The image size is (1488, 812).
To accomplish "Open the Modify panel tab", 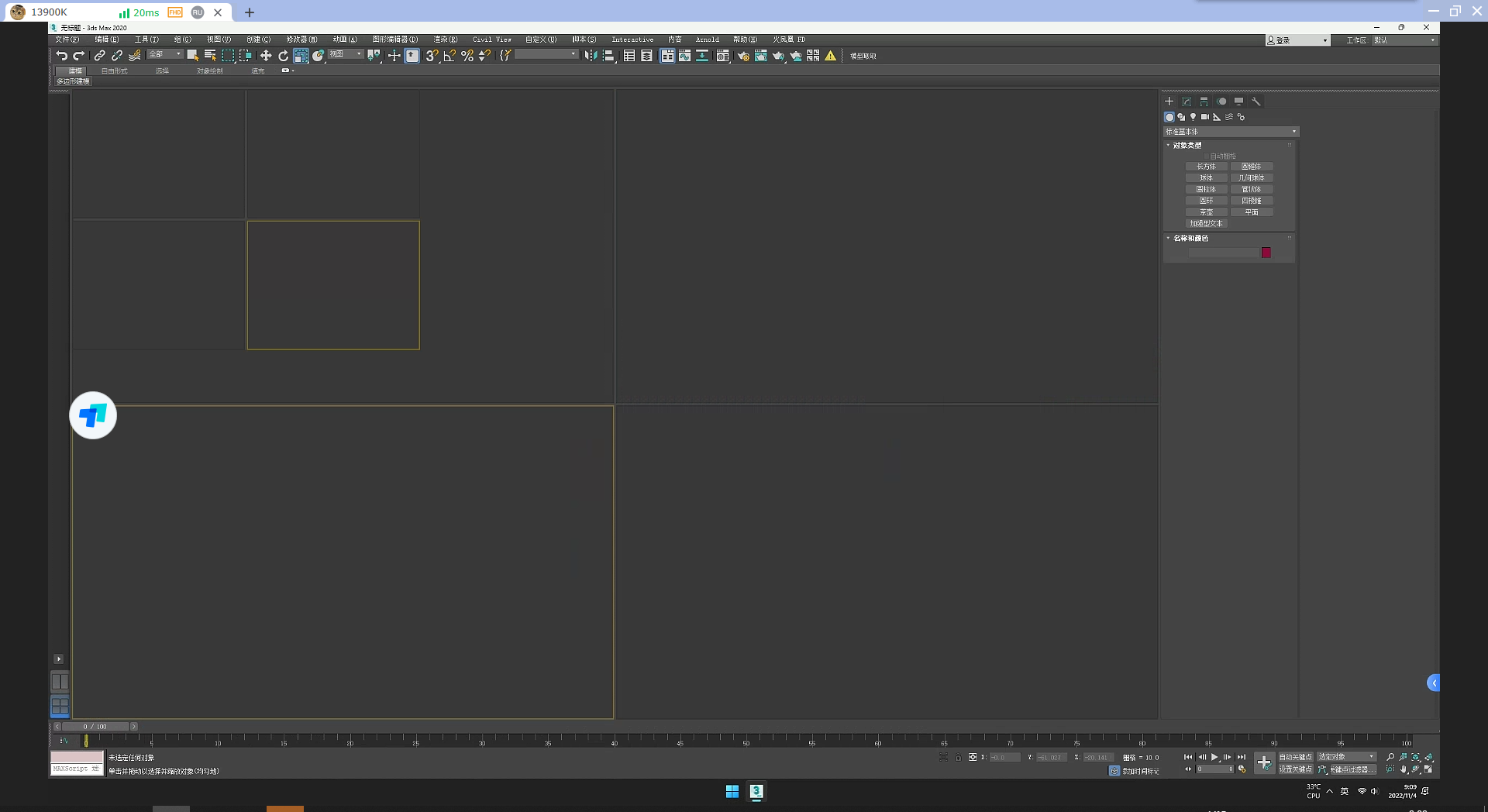I will click(x=1187, y=101).
